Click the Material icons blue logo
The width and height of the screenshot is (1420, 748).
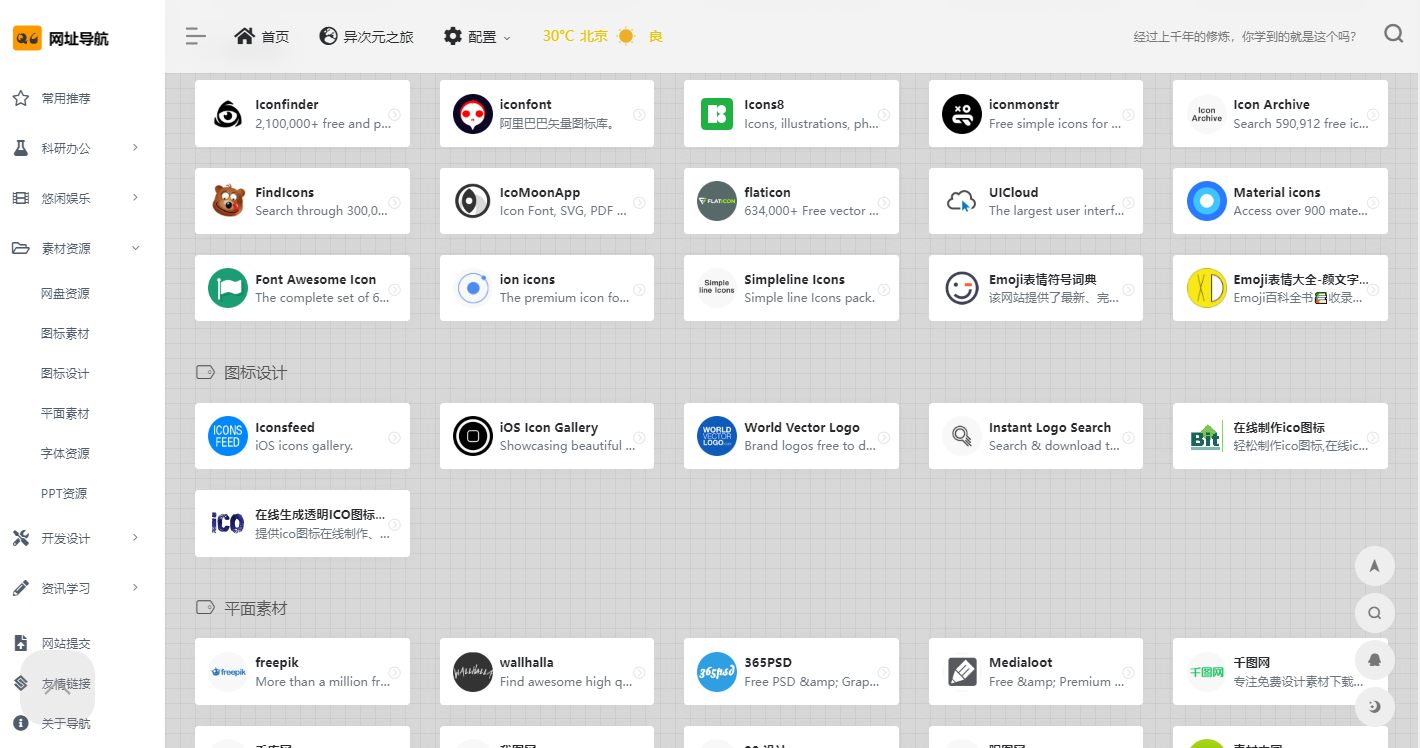[x=1206, y=201]
